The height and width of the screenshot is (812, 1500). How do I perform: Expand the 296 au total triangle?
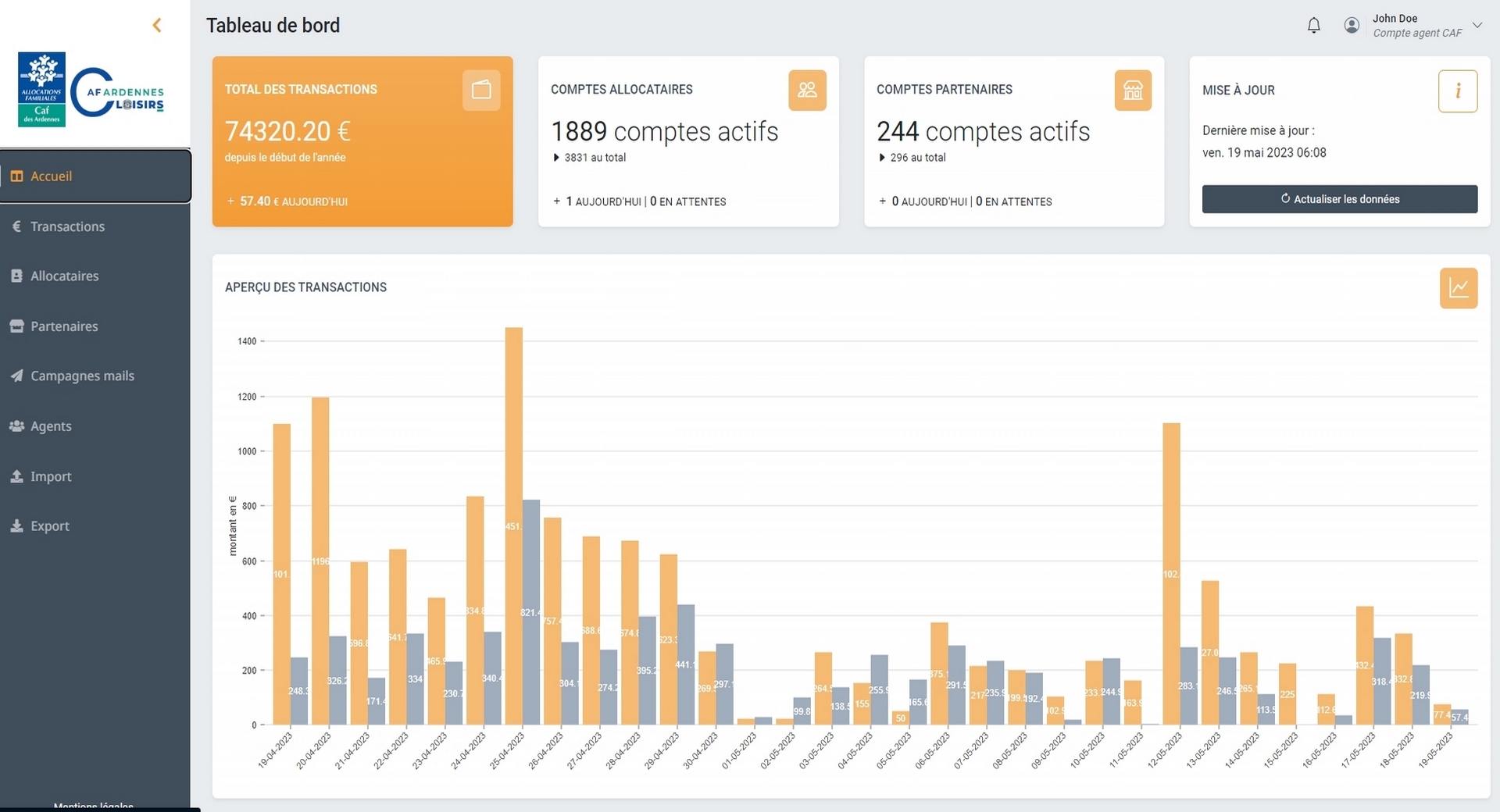point(882,158)
